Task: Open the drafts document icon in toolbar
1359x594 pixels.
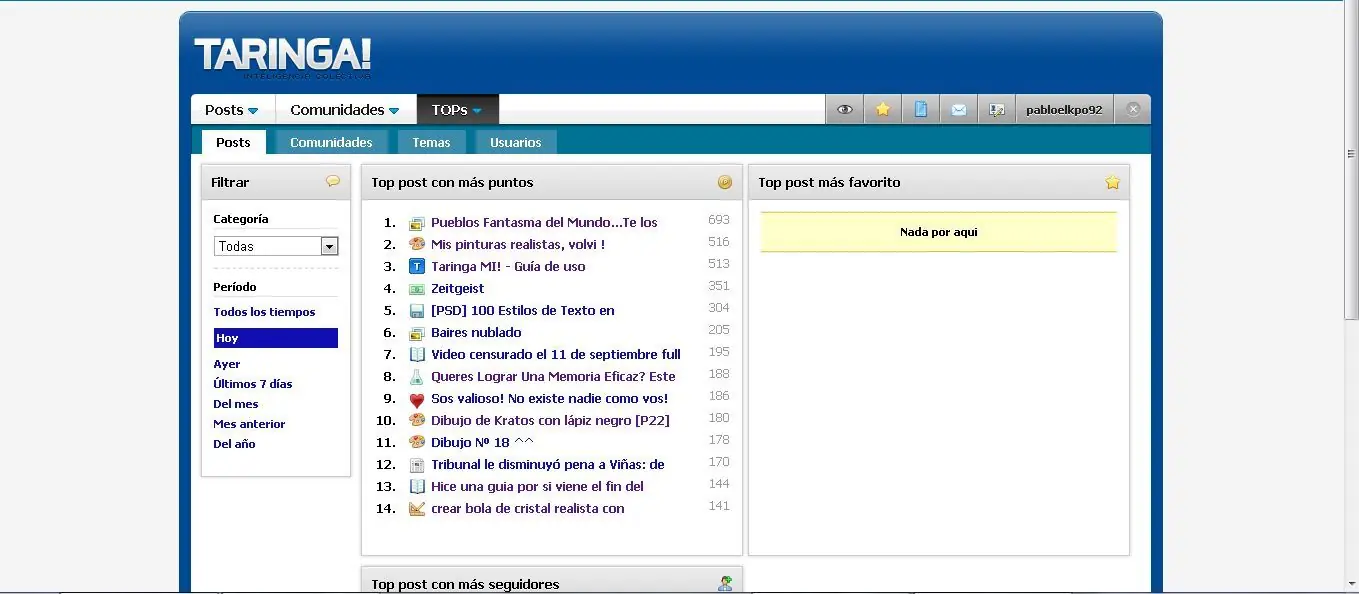Action: point(921,110)
